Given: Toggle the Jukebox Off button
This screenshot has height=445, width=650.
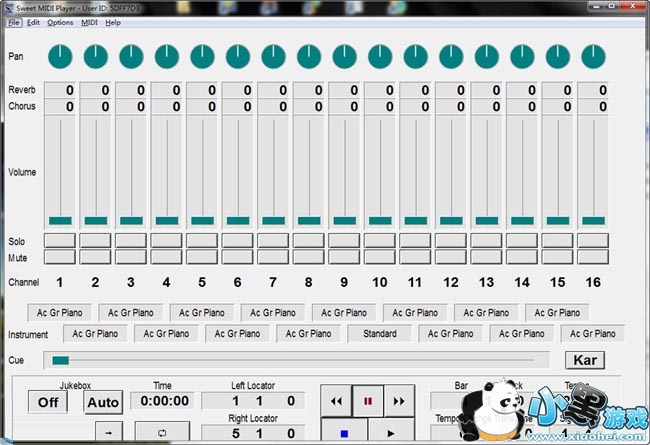Looking at the screenshot, I should tap(48, 402).
